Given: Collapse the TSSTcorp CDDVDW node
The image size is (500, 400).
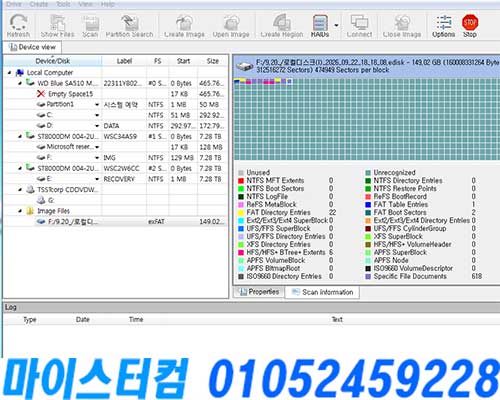Looking at the screenshot, I should (x=20, y=189).
